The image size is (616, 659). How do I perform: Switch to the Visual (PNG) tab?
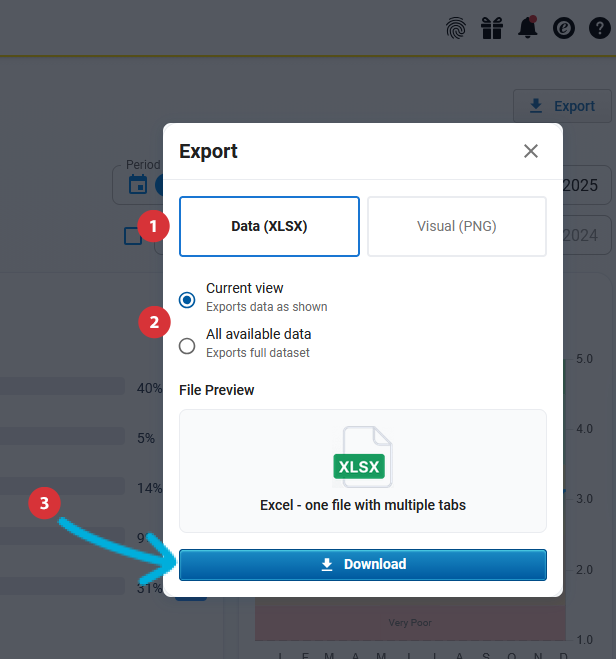(456, 226)
